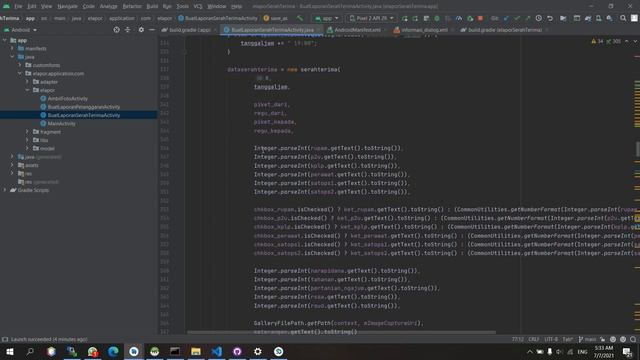Screen dimensions: 640x360
Task: Open the Tools menu
Action: (182, 7)
